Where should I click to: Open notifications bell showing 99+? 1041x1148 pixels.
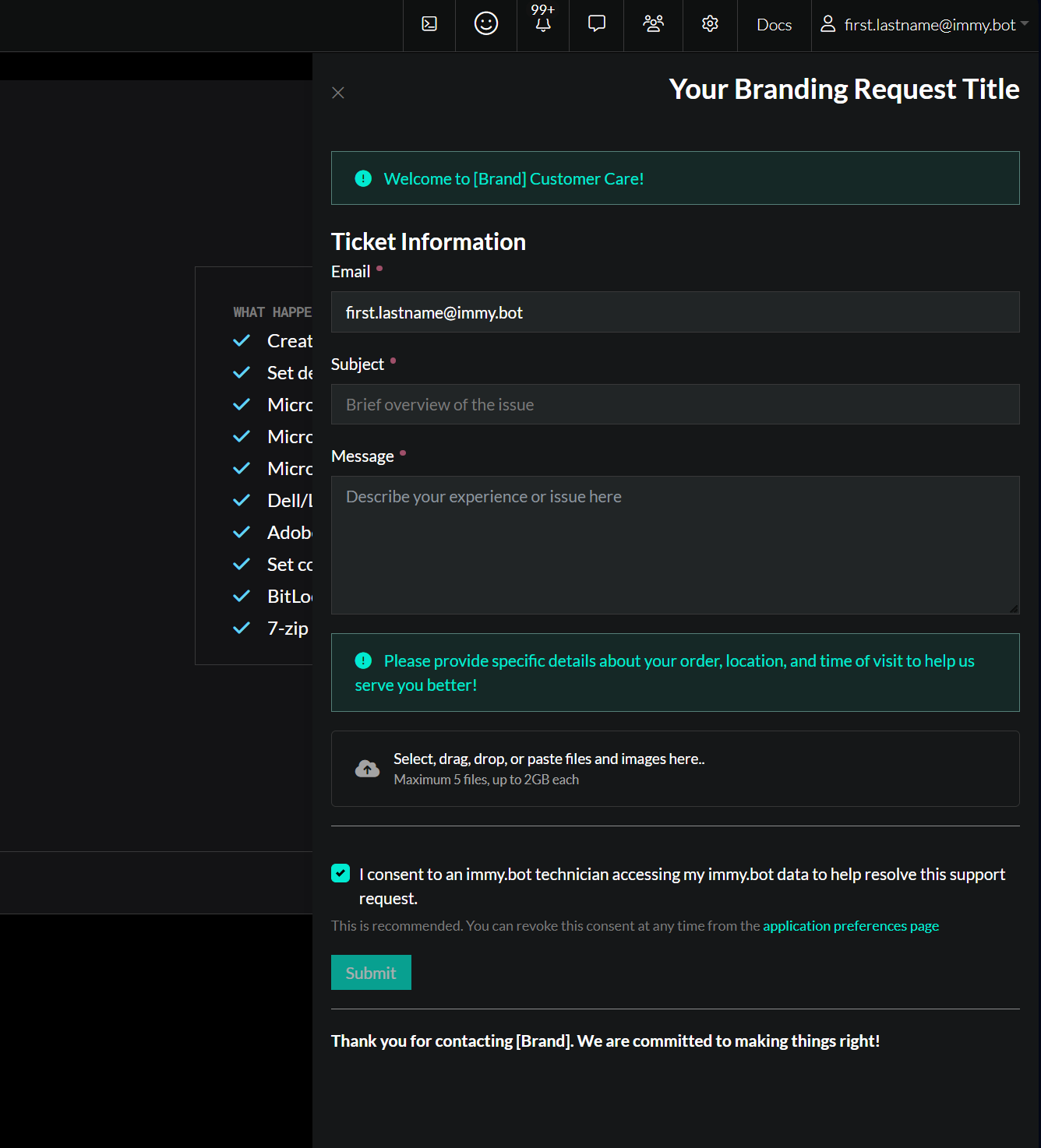click(x=543, y=24)
